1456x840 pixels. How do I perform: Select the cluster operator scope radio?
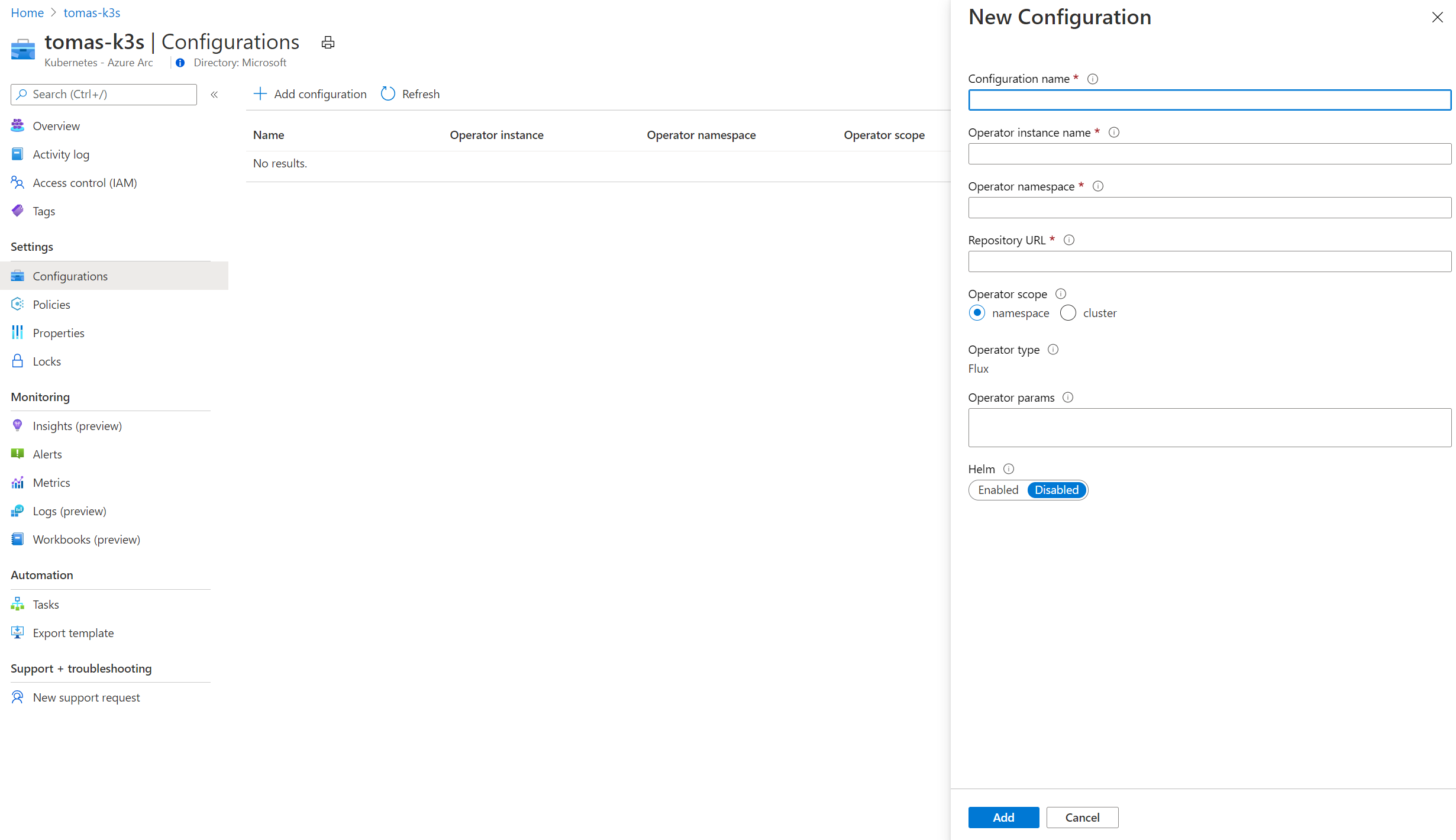point(1068,313)
